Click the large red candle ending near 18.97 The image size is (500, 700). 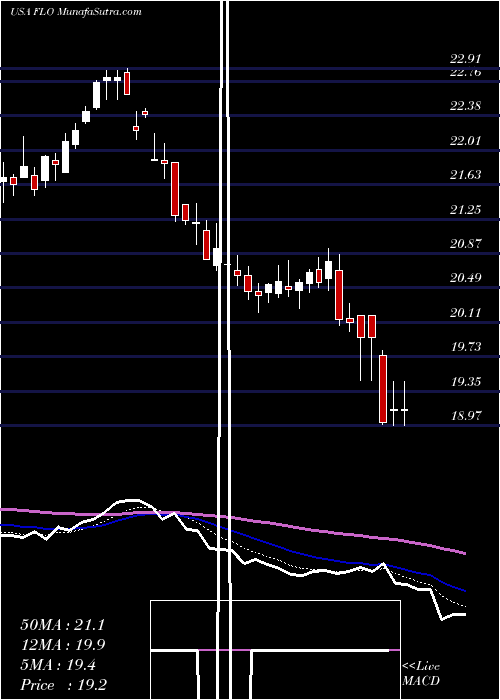(383, 388)
